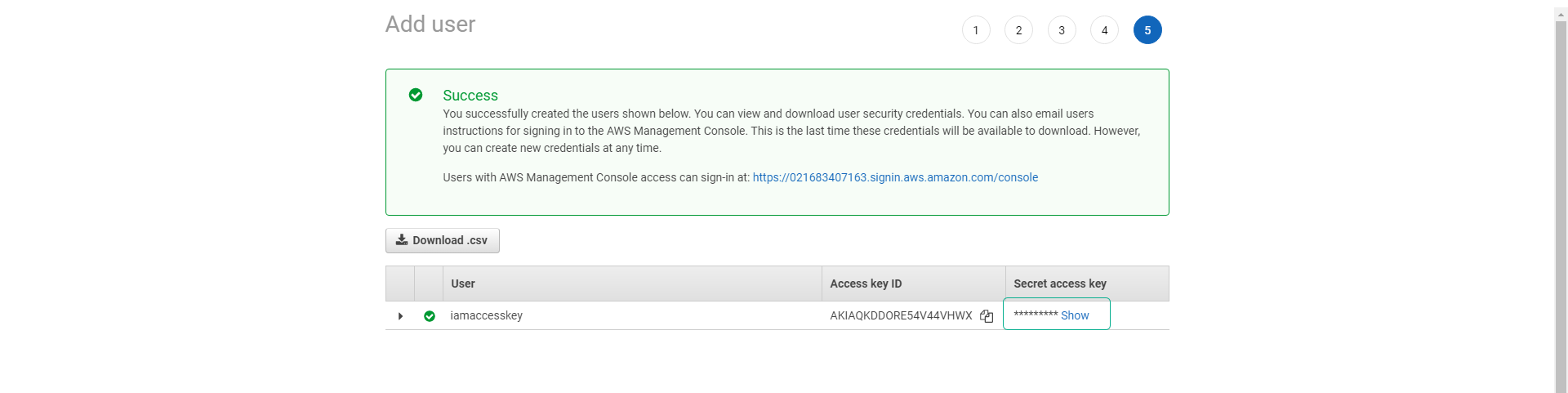The width and height of the screenshot is (1568, 393).
Task: Click the green success checkmark icon in banner
Action: tap(416, 95)
